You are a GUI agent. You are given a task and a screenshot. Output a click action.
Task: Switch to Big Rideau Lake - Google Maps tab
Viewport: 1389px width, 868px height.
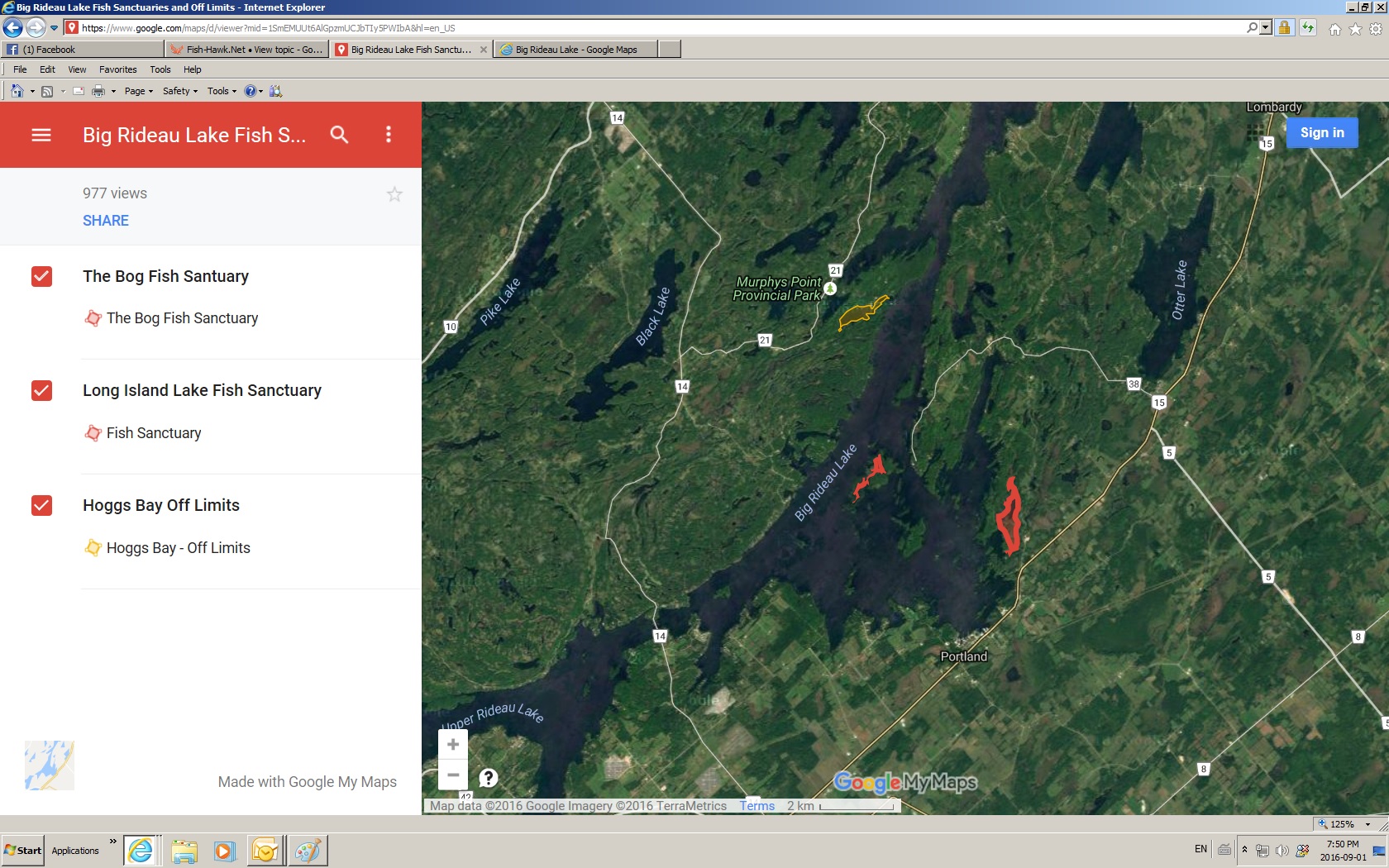576,50
